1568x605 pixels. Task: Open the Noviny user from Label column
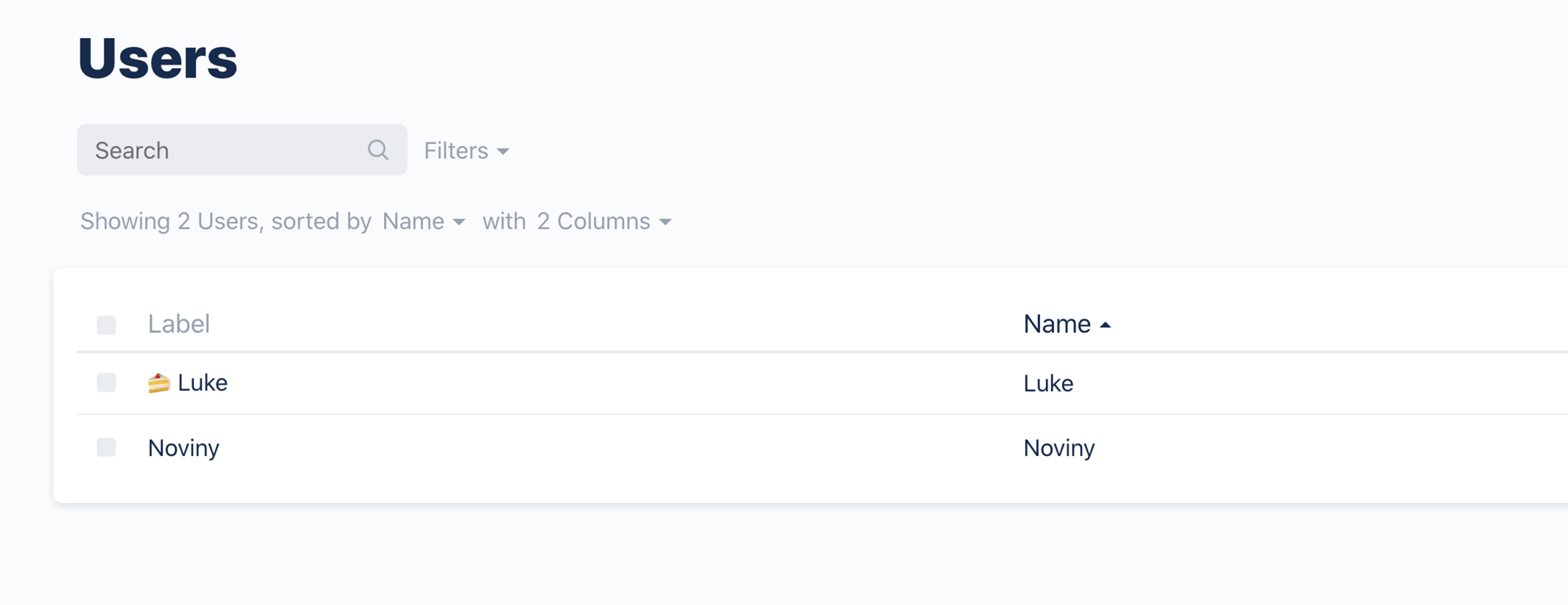[183, 448]
